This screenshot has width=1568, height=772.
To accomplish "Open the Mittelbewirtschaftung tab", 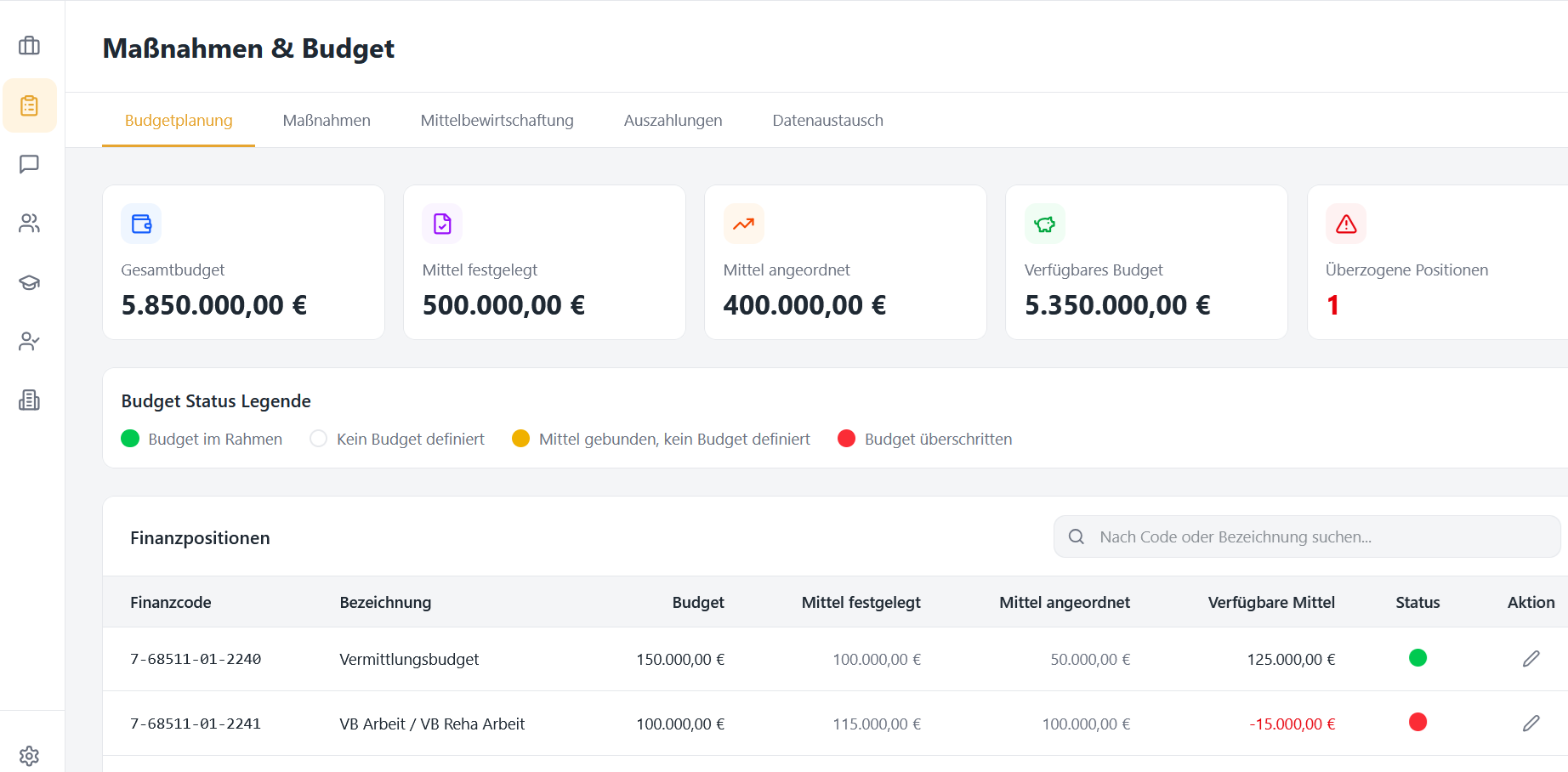I will 497,121.
